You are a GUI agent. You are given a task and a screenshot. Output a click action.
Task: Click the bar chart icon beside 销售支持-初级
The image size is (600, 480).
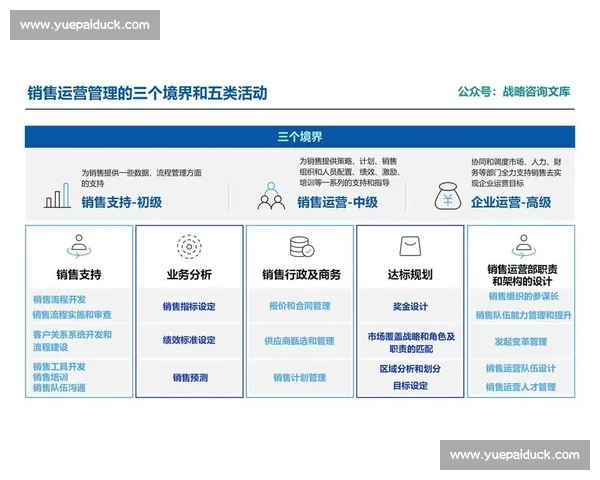coord(57,196)
